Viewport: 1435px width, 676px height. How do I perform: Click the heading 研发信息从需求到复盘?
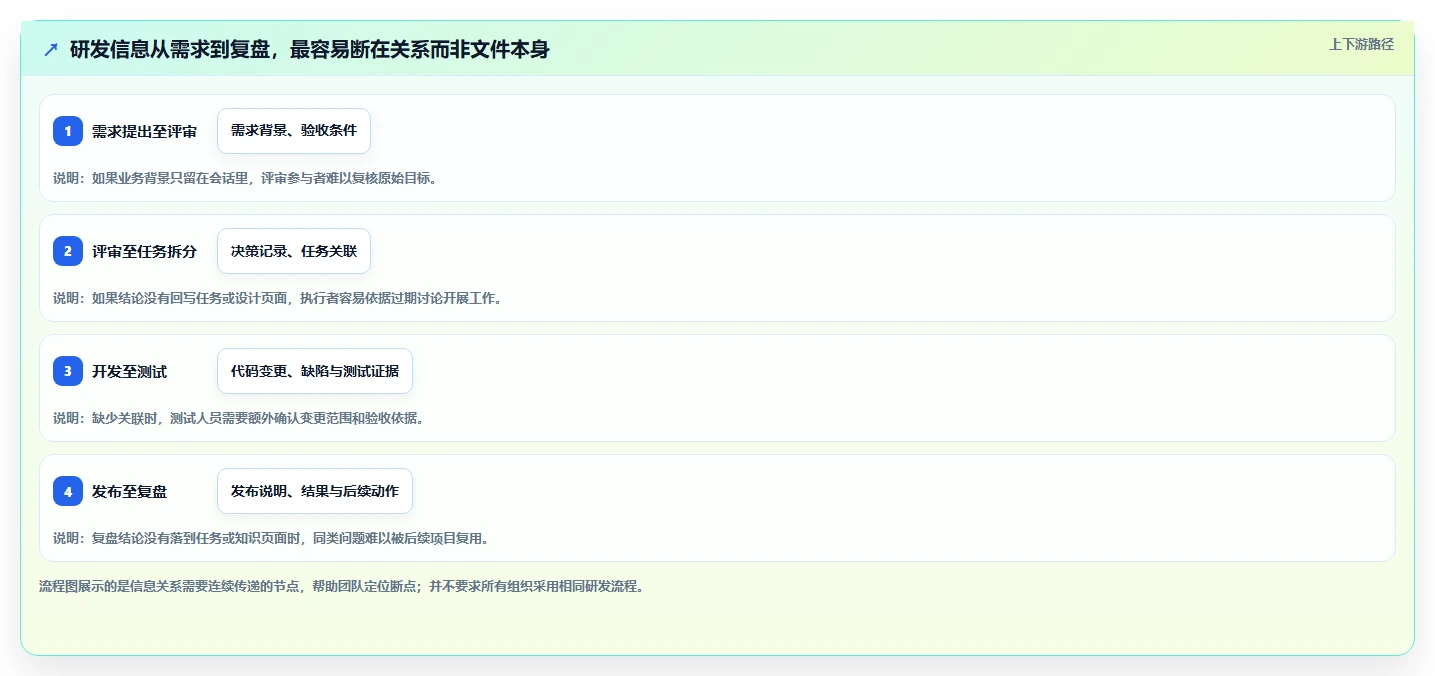(310, 49)
